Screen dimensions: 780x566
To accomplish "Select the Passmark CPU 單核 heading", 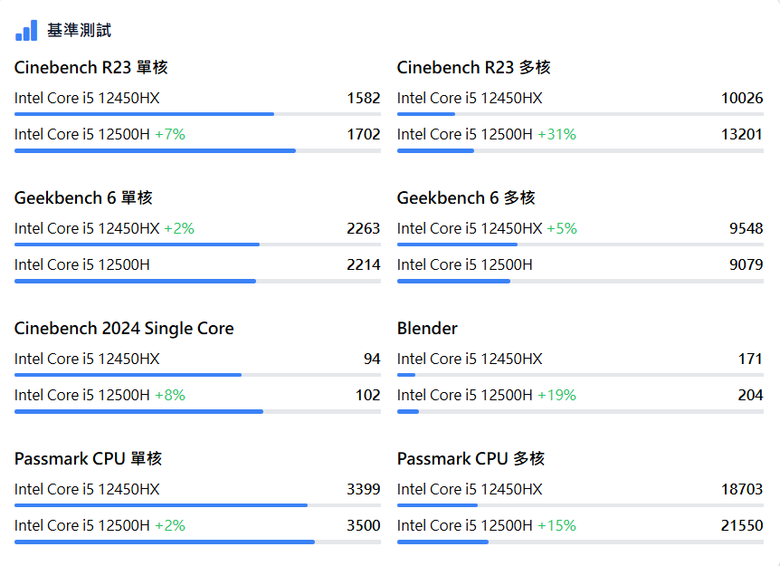I will click(88, 459).
